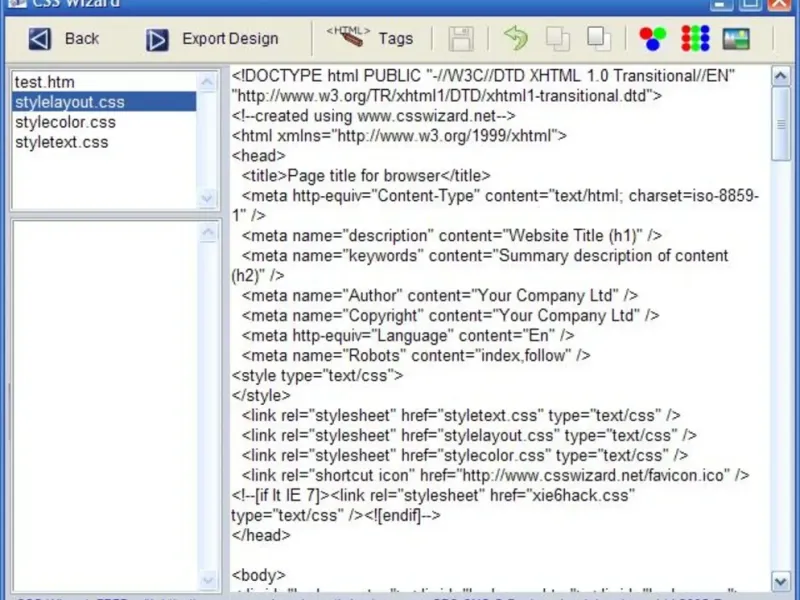This screenshot has height=600, width=800.
Task: Open the three-circle RGB color icon
Action: pos(653,39)
